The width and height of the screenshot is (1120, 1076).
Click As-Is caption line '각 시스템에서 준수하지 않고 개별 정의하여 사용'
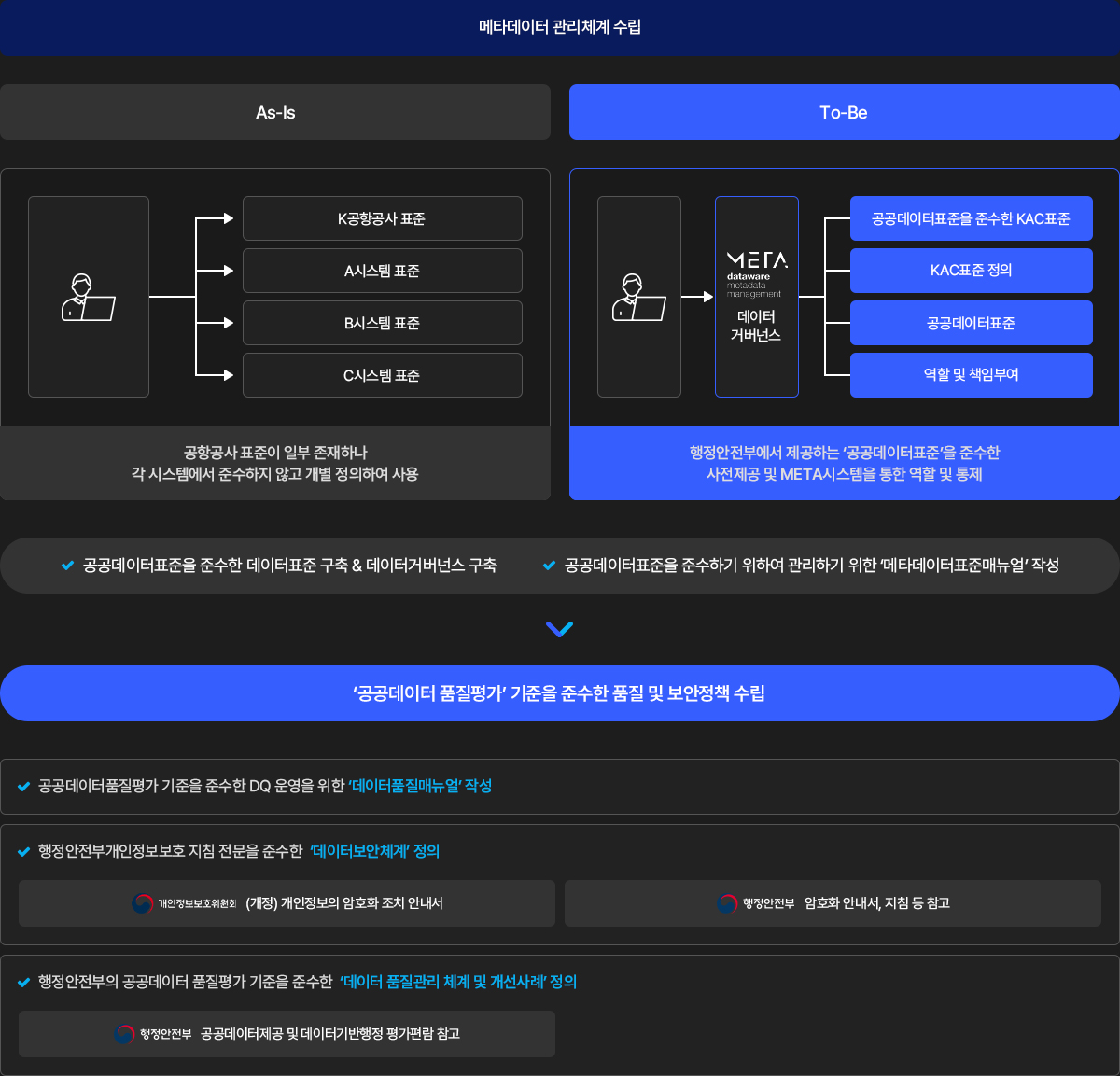(275, 474)
